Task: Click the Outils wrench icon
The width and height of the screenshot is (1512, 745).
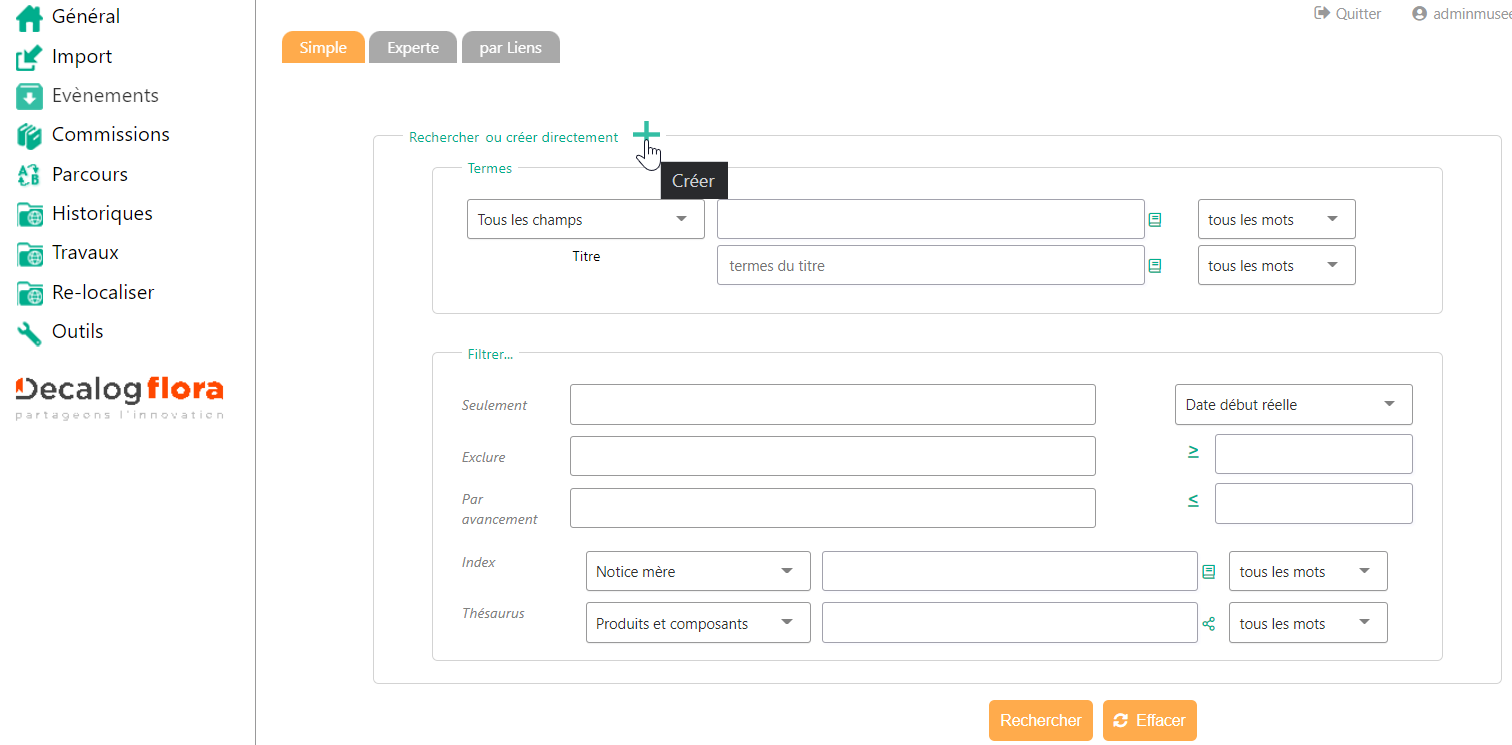Action: pos(30,333)
